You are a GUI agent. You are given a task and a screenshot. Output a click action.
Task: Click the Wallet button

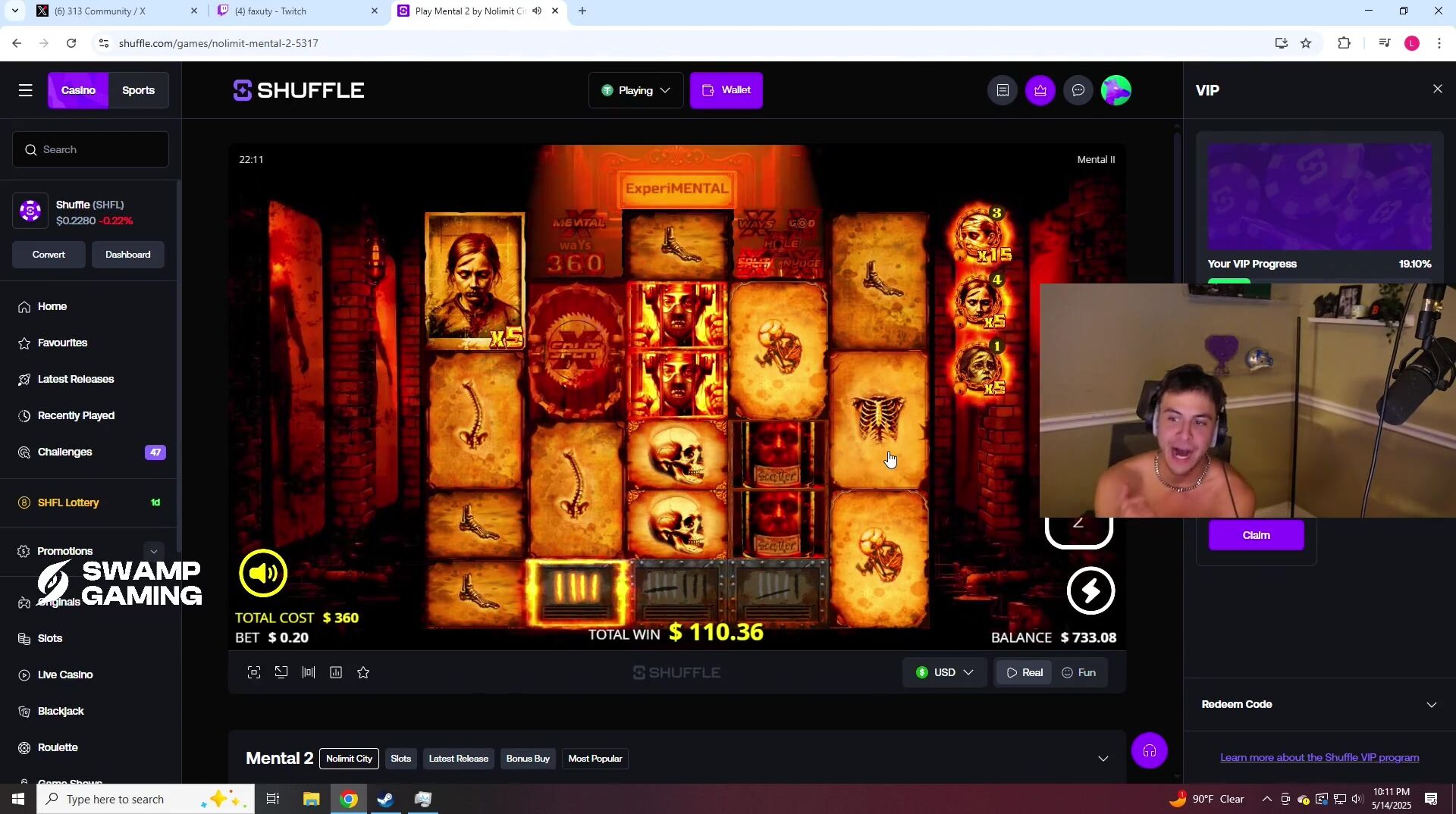point(726,90)
